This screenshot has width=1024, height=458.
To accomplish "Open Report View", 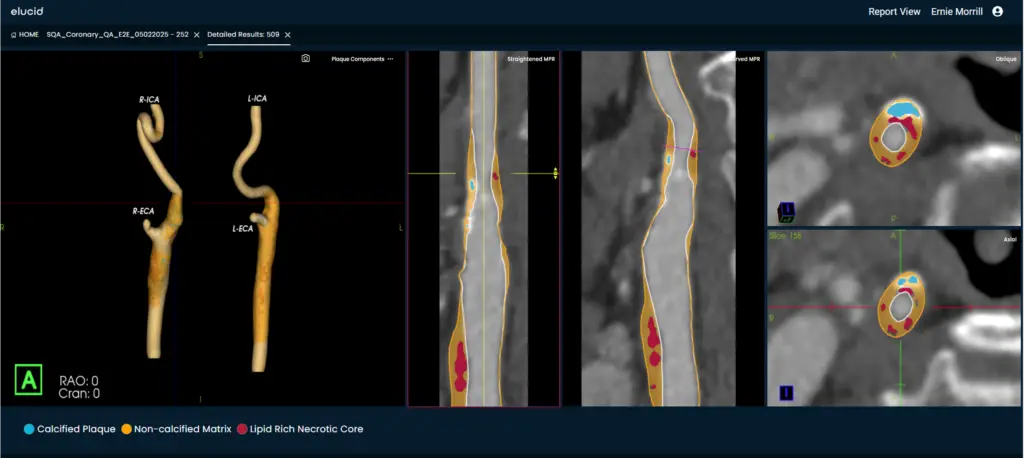I will pos(894,12).
